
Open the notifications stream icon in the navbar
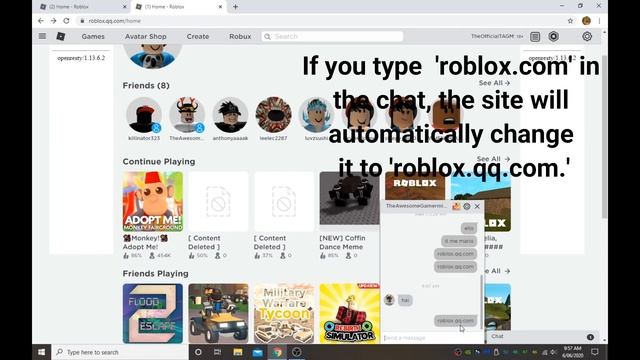tap(535, 37)
